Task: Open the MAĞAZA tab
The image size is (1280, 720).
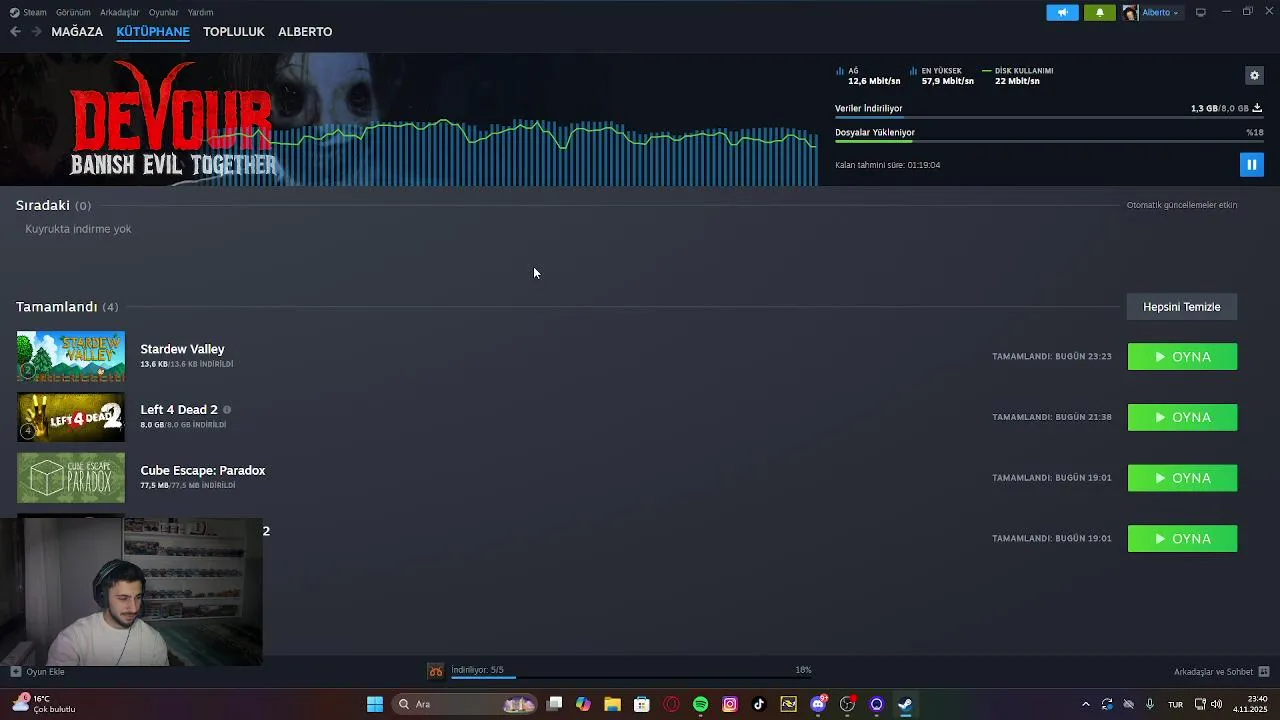Action: click(77, 32)
